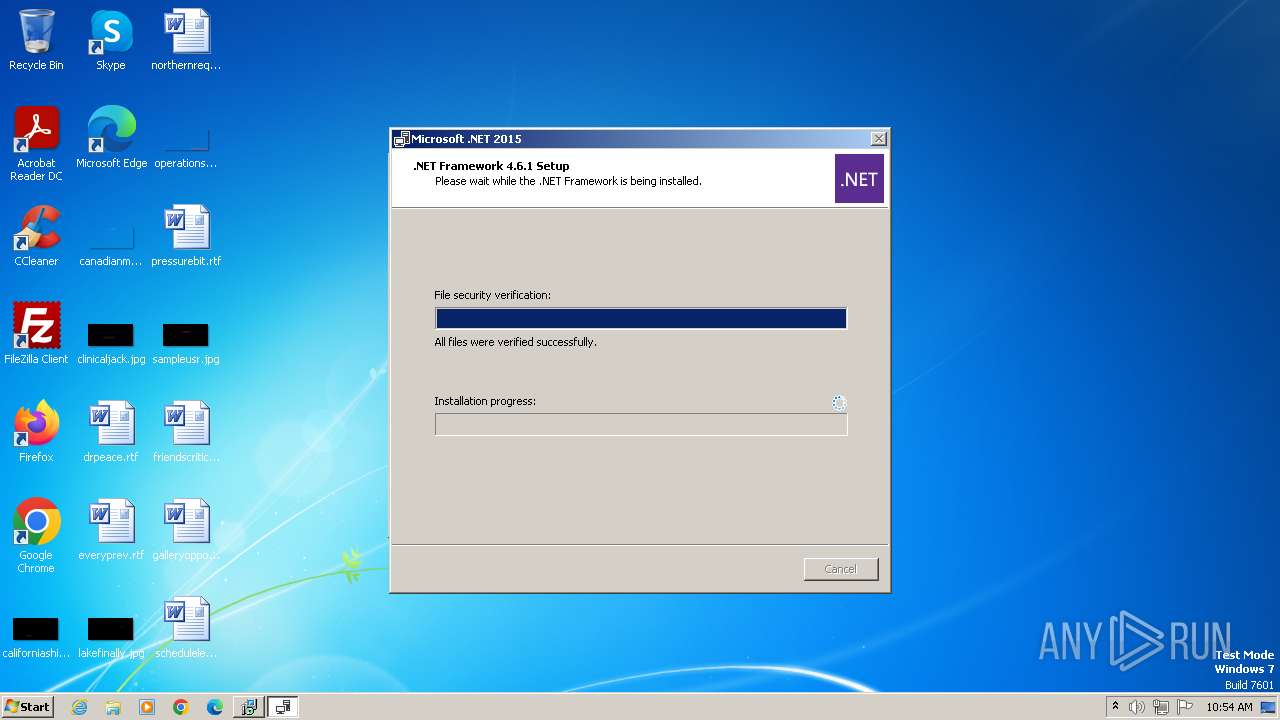1280x720 pixels.
Task: Open the network tray icon
Action: 1161,707
